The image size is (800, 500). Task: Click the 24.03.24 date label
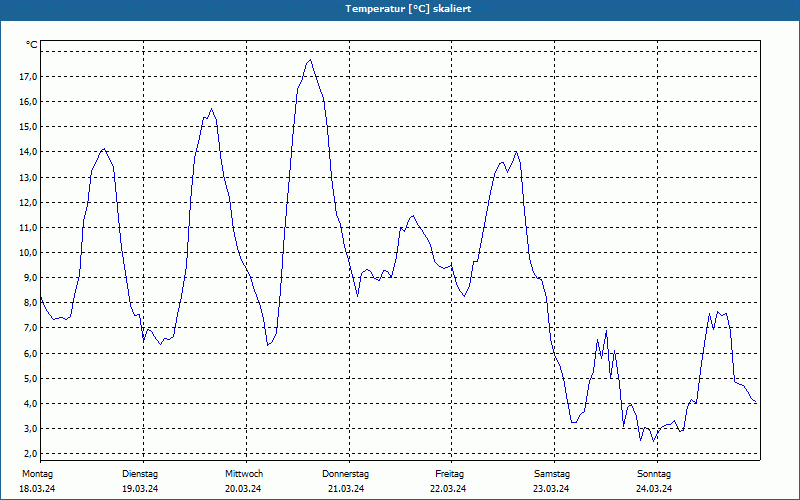click(x=654, y=489)
